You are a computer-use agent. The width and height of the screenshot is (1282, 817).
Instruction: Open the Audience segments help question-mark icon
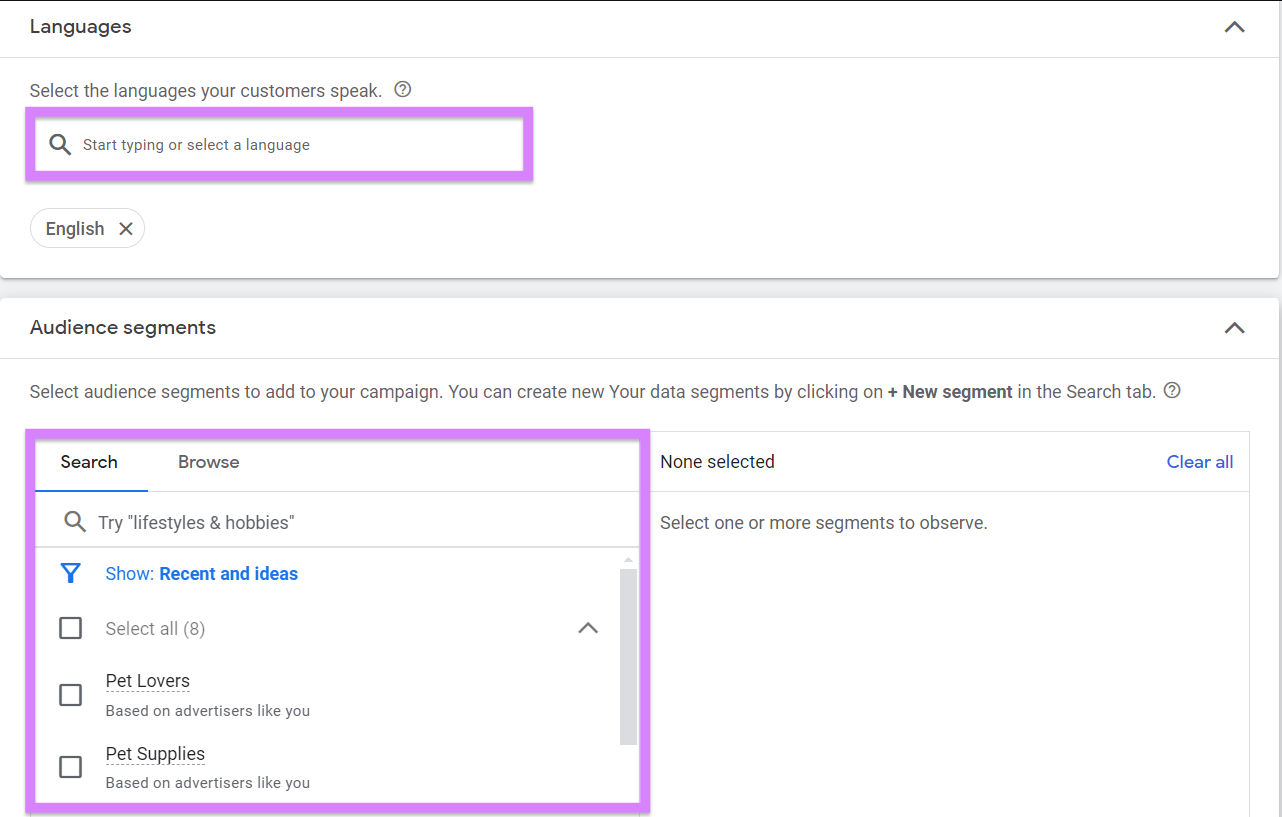click(1173, 390)
